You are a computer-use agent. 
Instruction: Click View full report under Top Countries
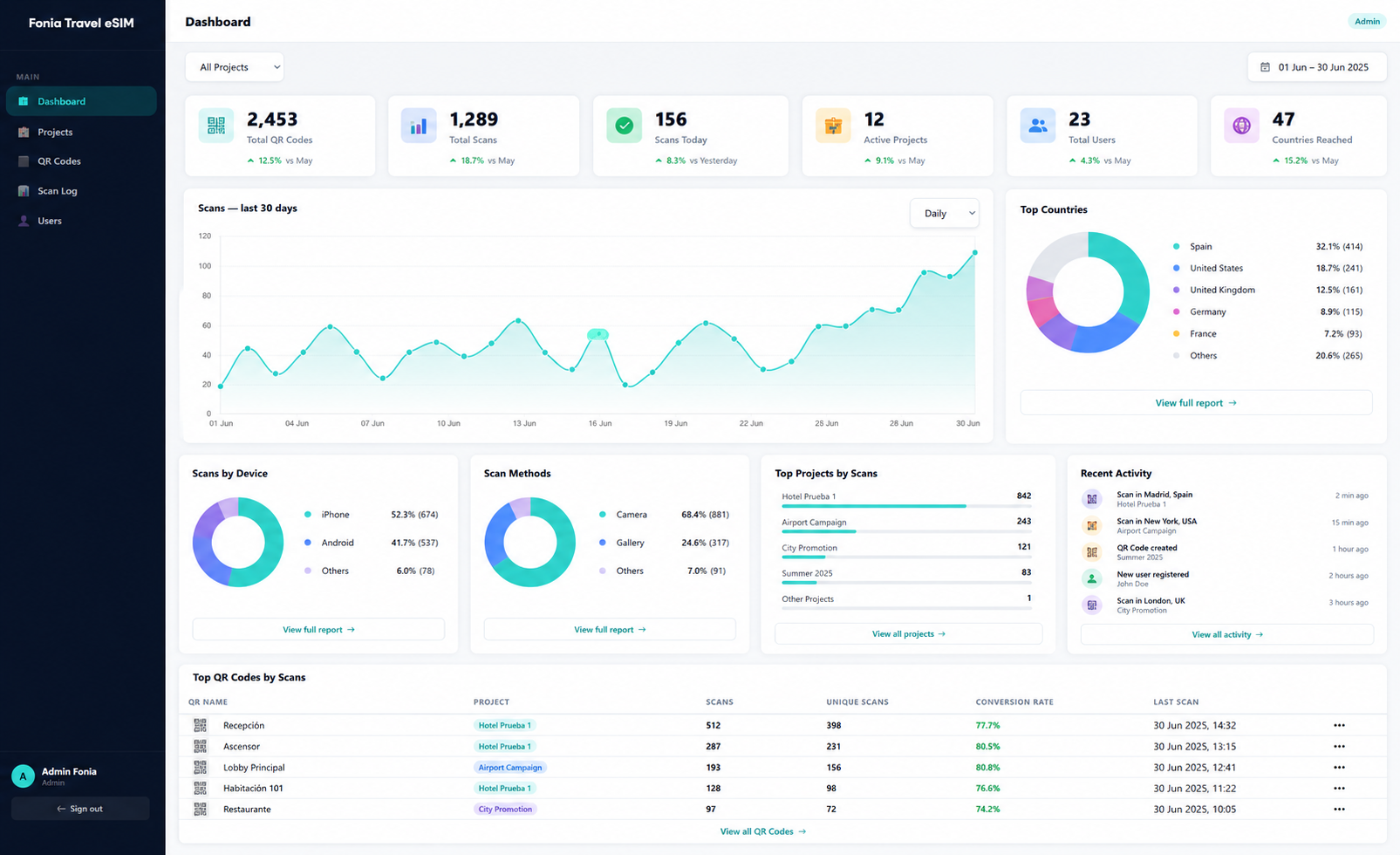1196,403
